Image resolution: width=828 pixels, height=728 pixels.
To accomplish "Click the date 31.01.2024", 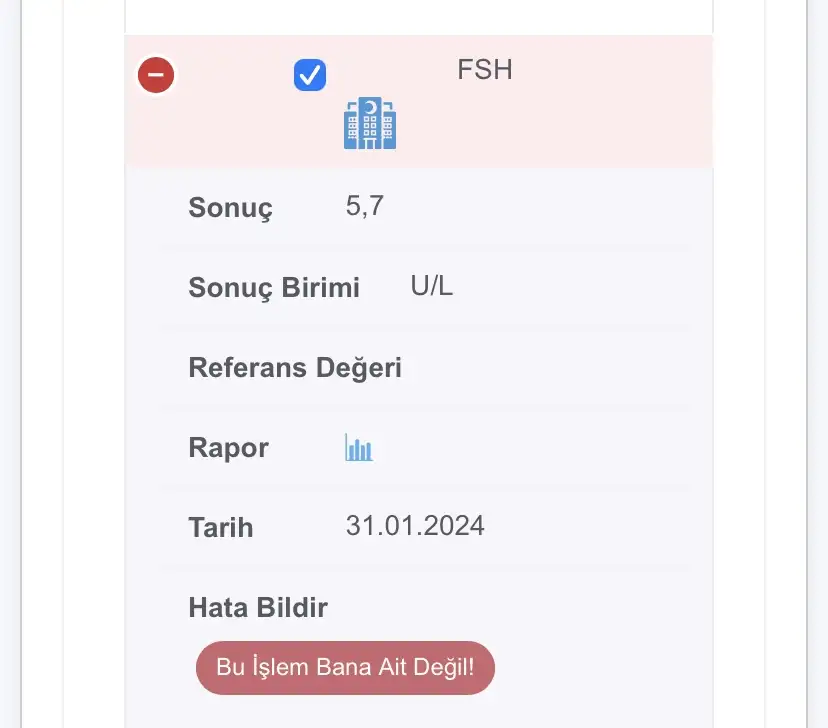I will click(415, 526).
